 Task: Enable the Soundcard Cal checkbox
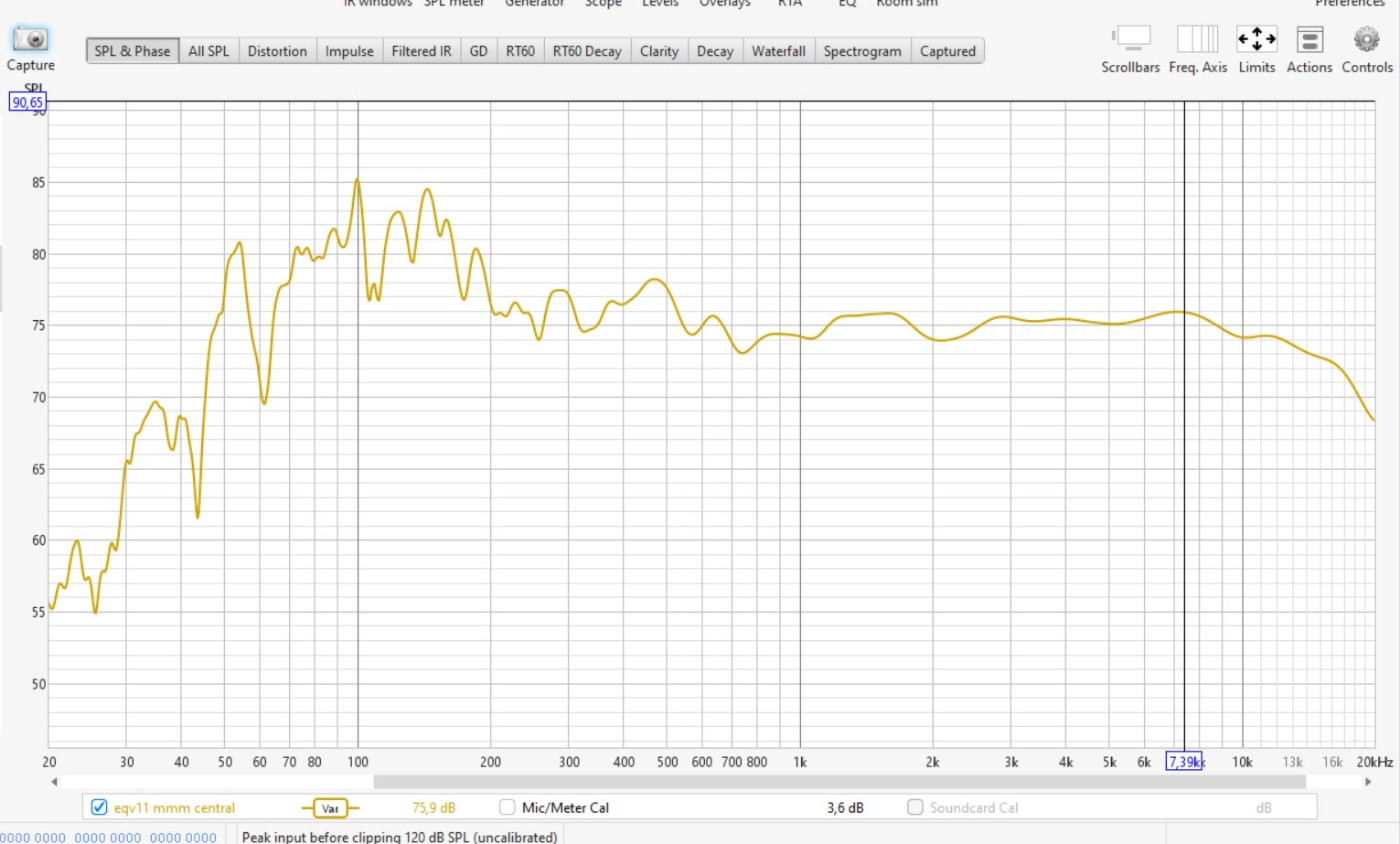[915, 808]
